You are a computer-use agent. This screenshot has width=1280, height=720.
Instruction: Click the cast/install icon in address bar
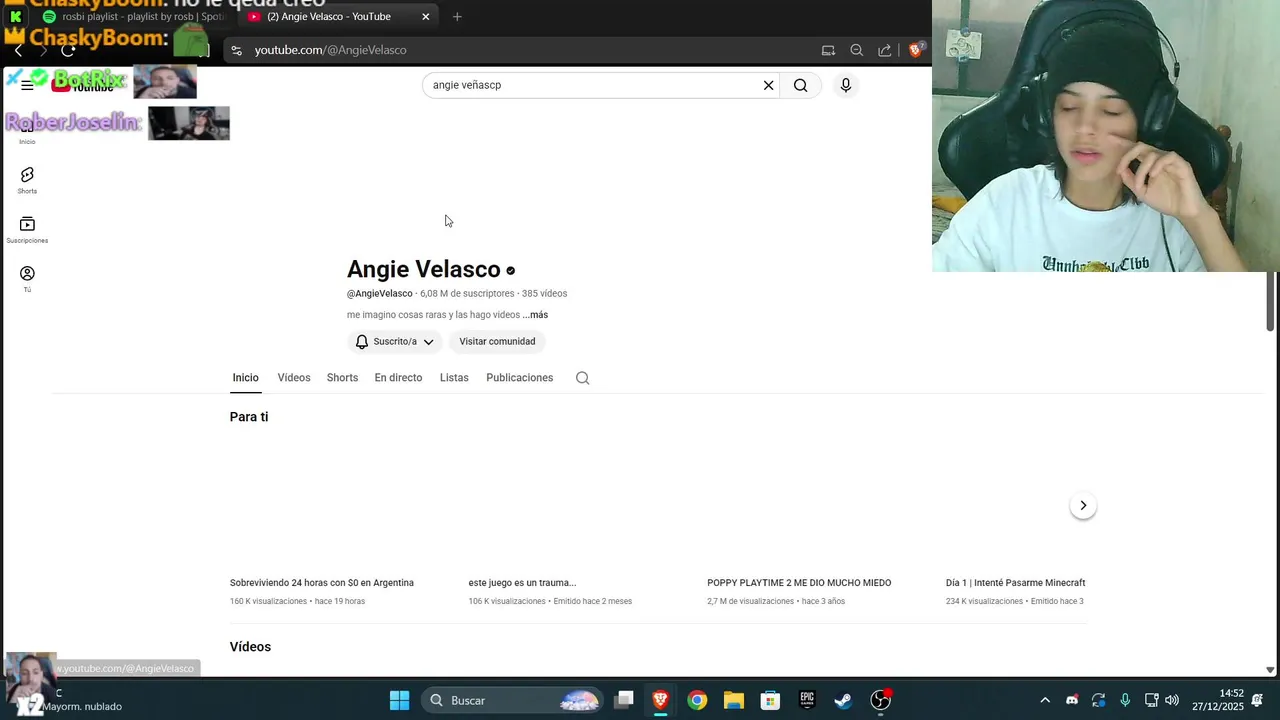828,50
